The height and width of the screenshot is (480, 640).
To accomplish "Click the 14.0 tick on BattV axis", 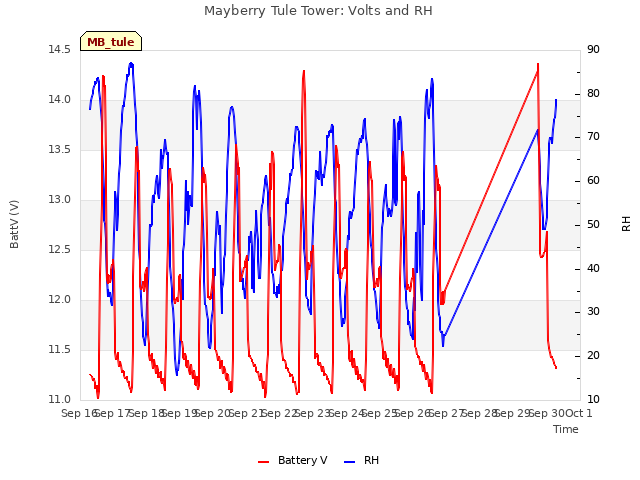I will [60, 100].
